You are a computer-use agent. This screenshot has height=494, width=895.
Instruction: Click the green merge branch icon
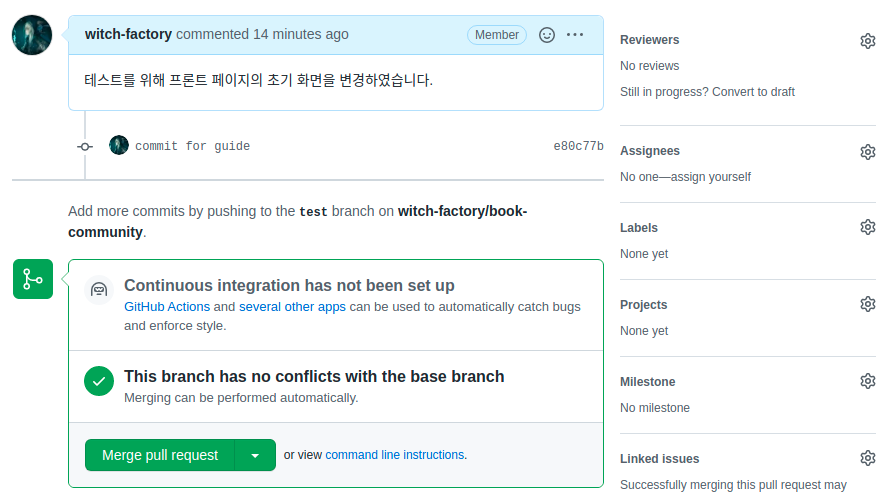pyautogui.click(x=32, y=279)
